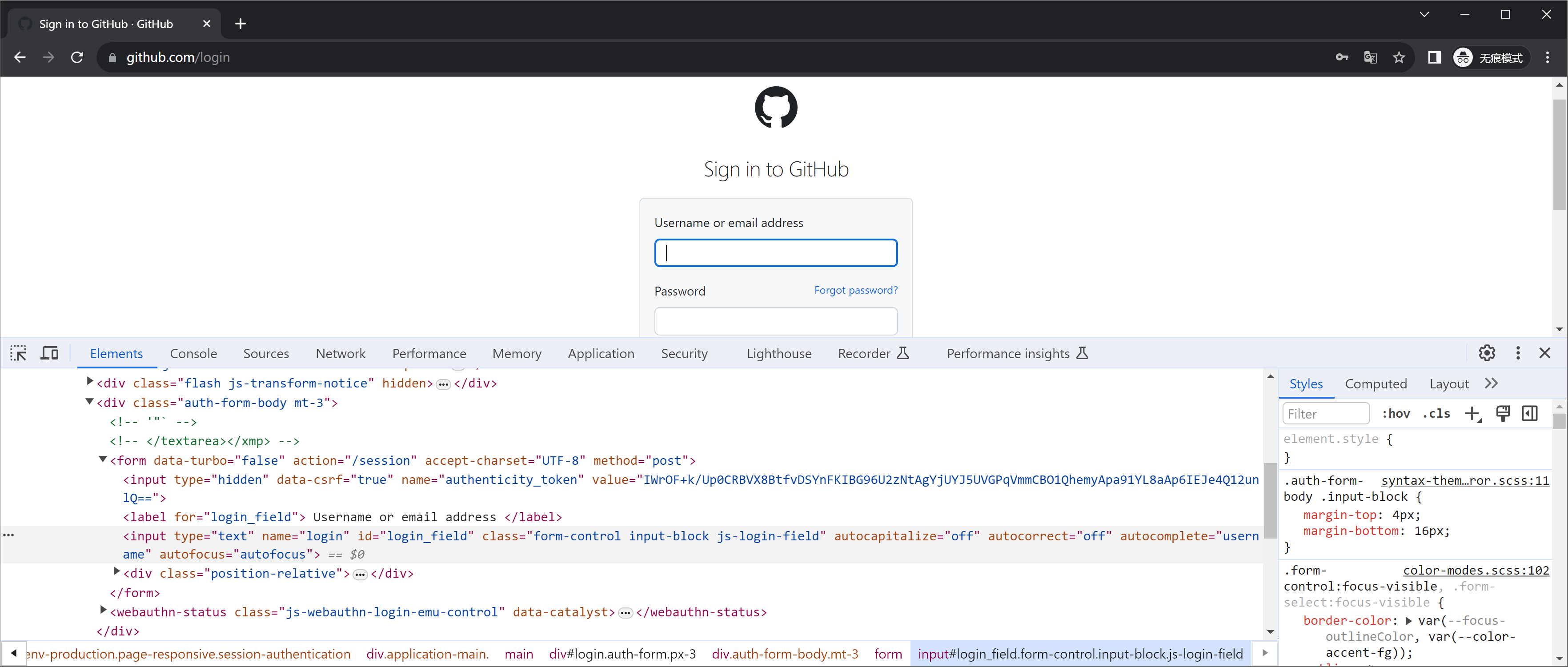The width and height of the screenshot is (1568, 667).
Task: Click the Forgot password? link
Action: tap(855, 290)
